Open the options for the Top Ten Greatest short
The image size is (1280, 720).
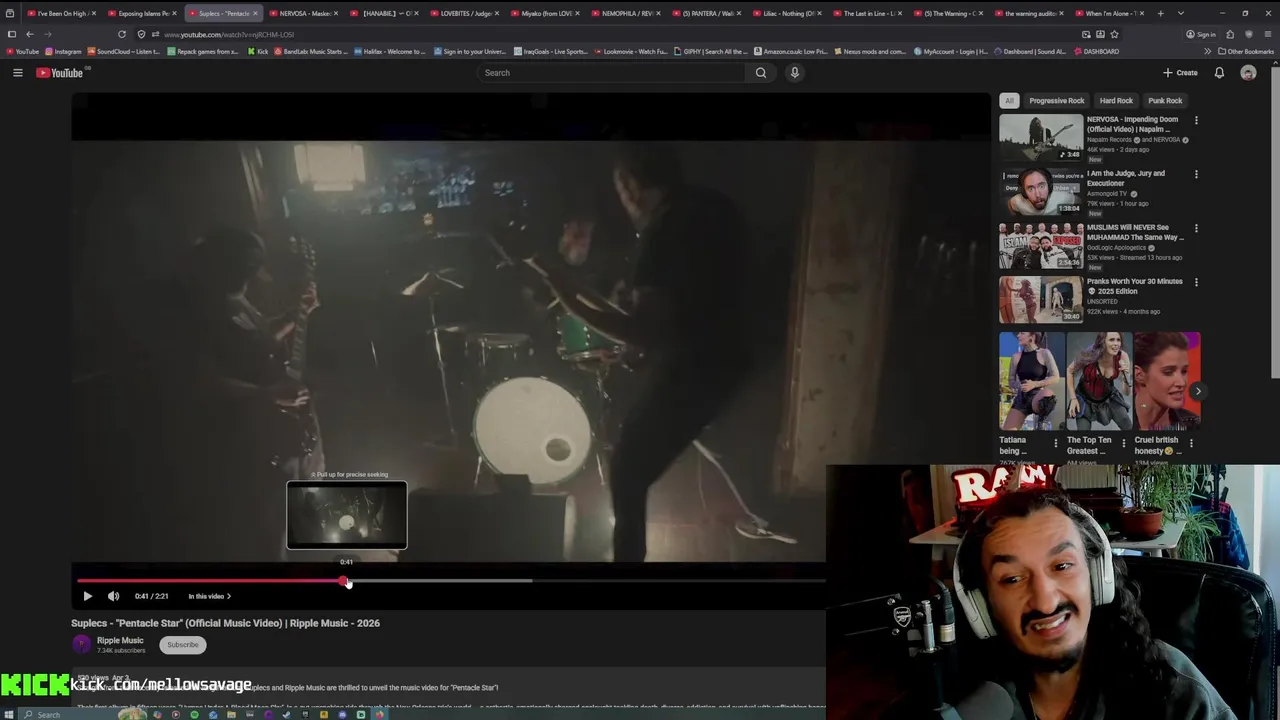[x=1123, y=442]
